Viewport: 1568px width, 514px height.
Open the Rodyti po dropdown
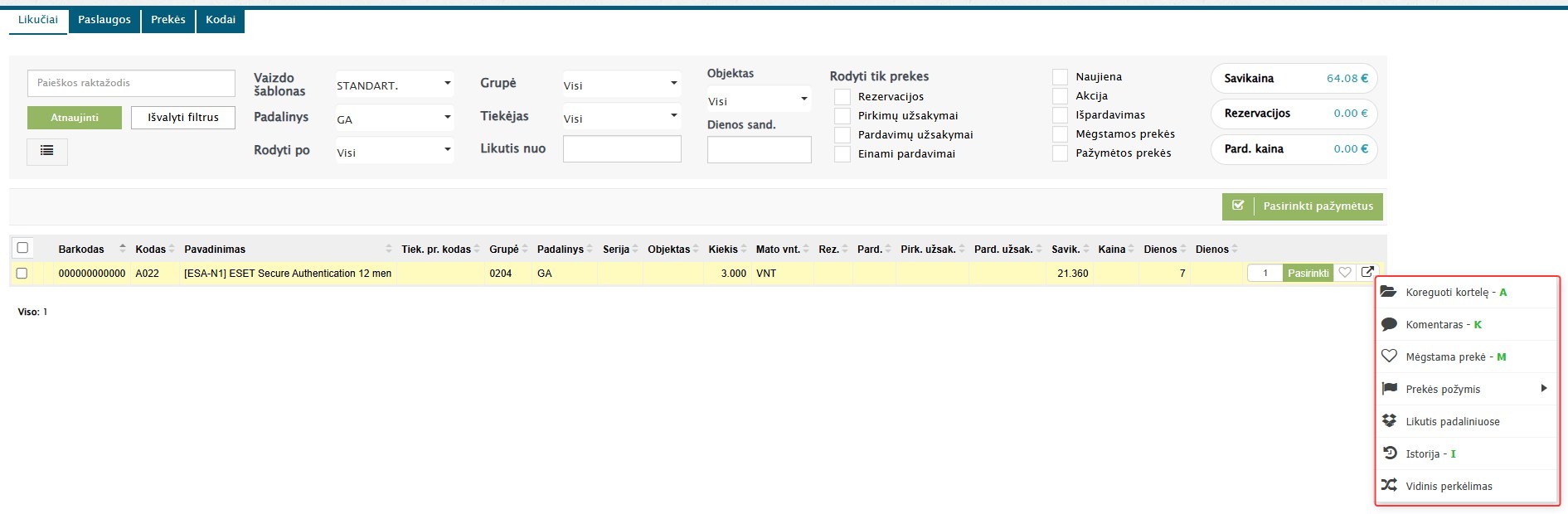coord(395,152)
